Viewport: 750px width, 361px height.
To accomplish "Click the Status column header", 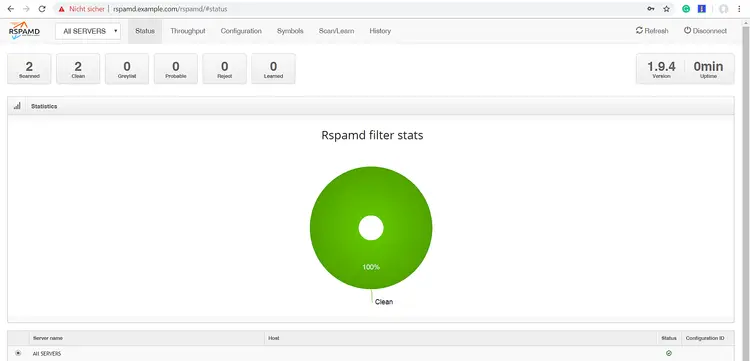I will click(x=669, y=338).
